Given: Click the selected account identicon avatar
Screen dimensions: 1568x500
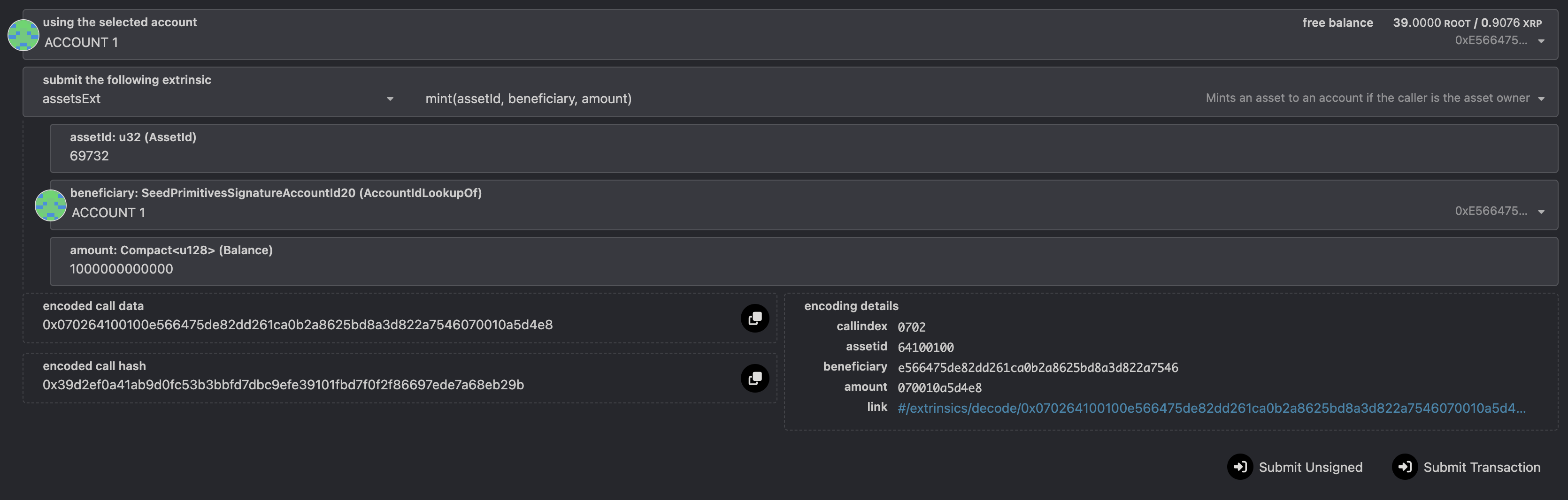Looking at the screenshot, I should [x=23, y=35].
